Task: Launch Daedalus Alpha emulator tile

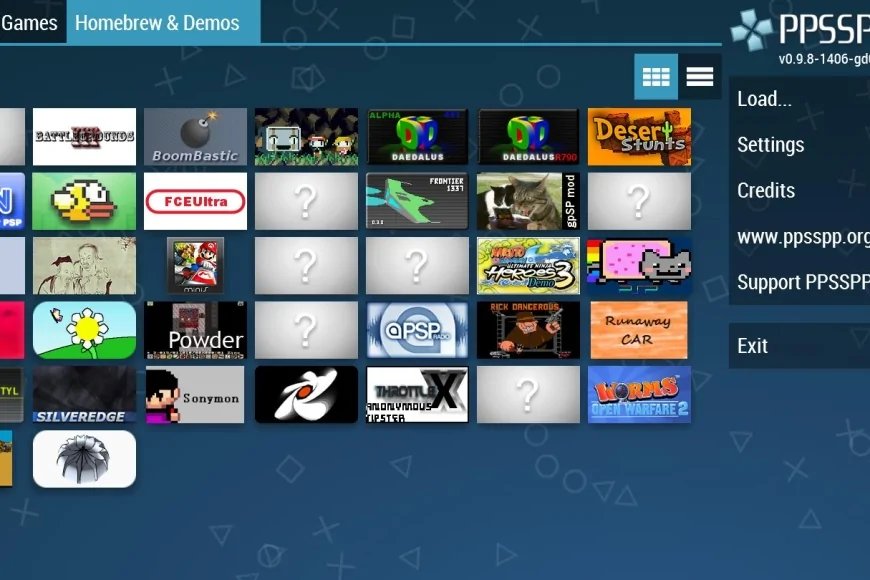Action: coord(417,137)
